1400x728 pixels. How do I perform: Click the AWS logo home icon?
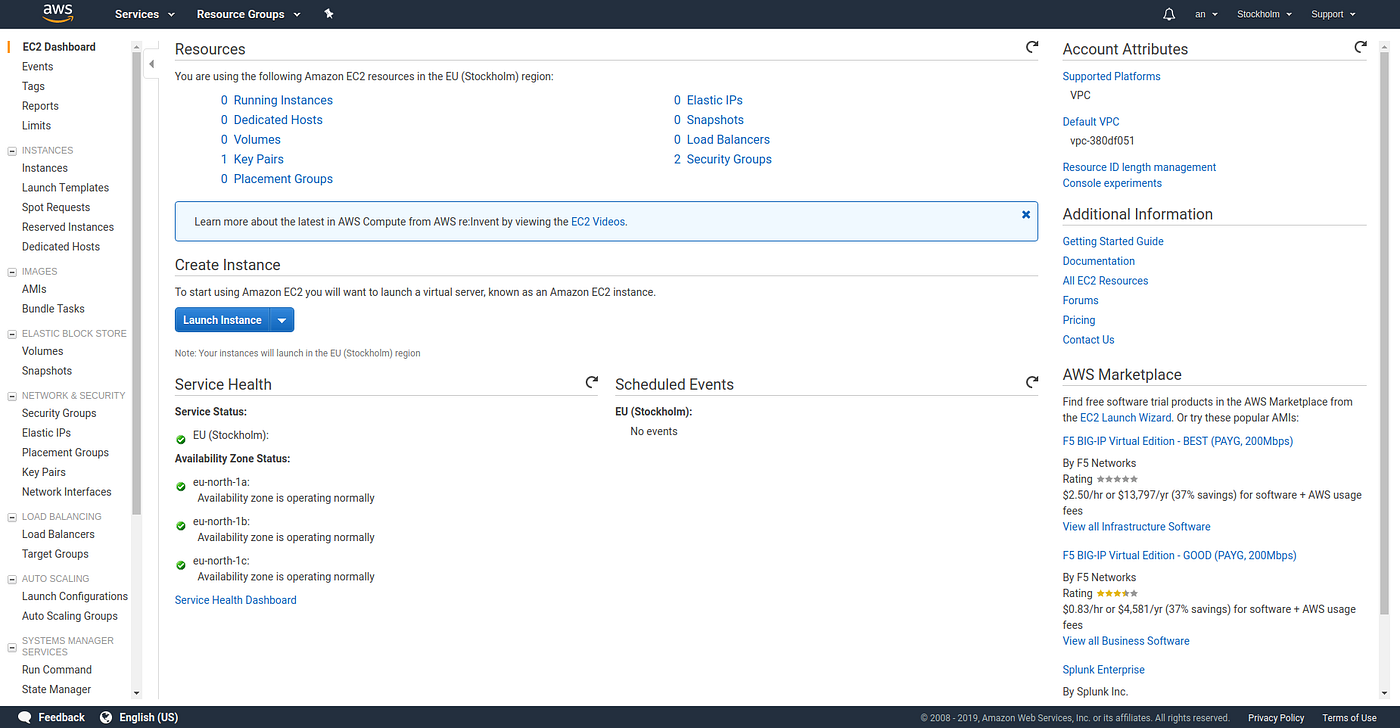(58, 14)
